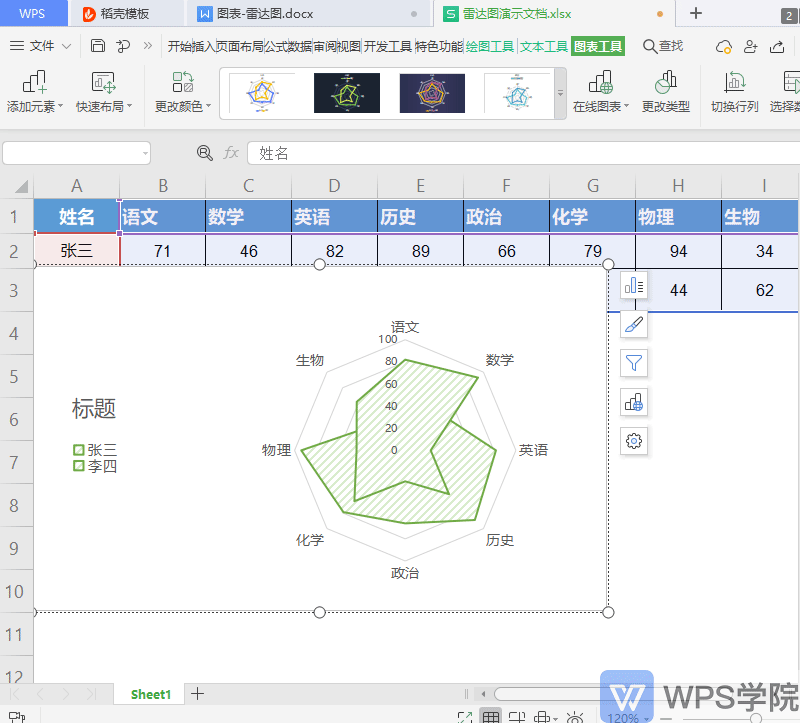800x723 pixels.
Task: Choose the purple radar chart style
Action: coord(432,93)
